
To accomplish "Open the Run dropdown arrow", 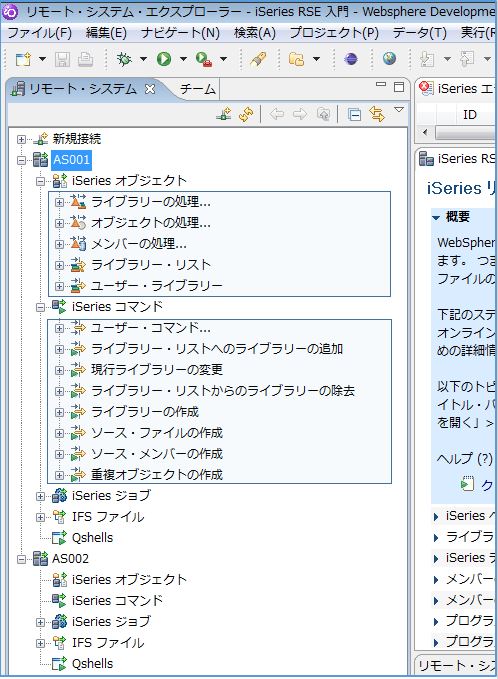I will (x=183, y=59).
